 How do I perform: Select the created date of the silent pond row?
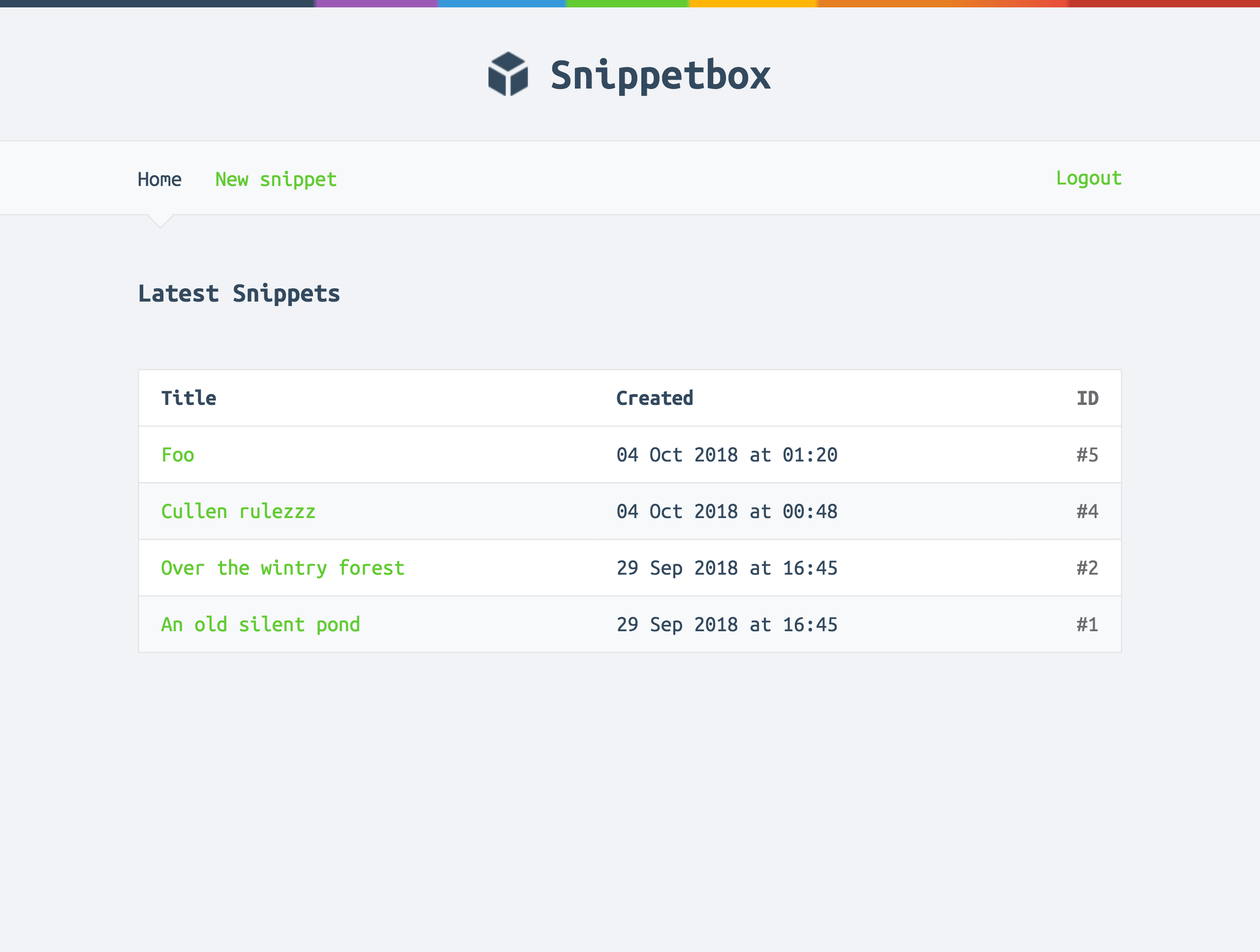coord(727,625)
